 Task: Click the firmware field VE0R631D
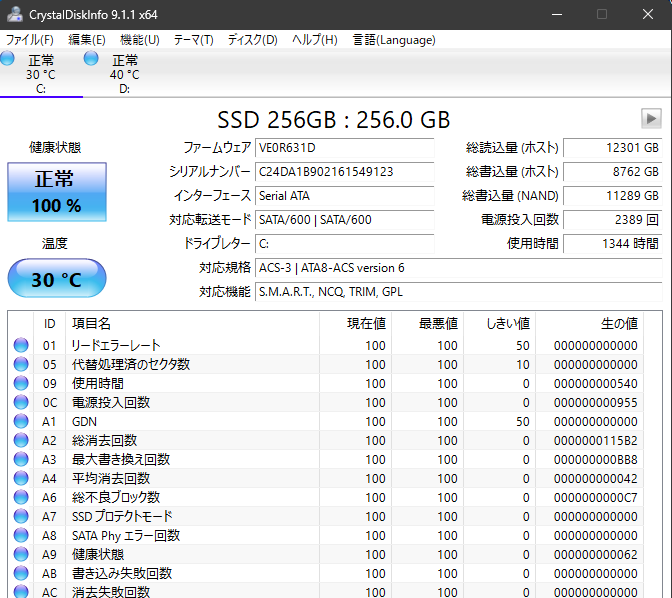pos(345,148)
